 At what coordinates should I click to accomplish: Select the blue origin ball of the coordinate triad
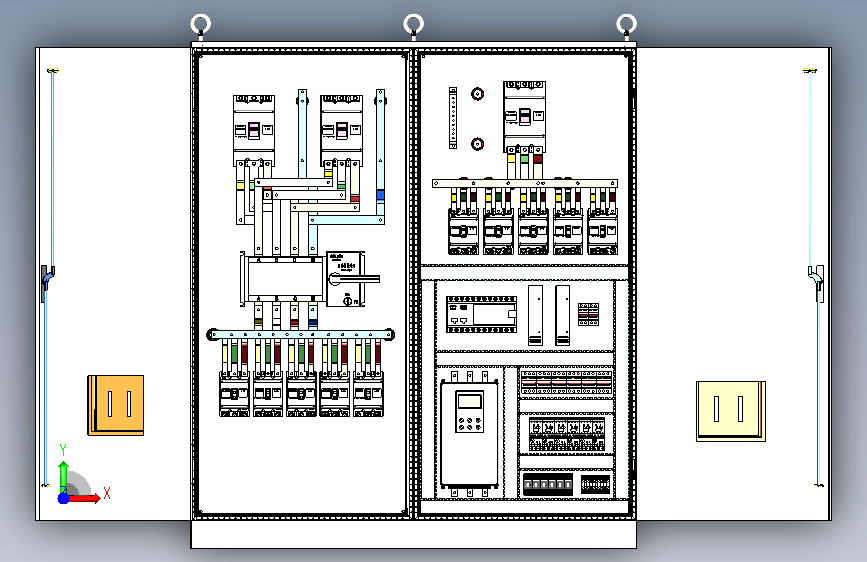click(63, 498)
